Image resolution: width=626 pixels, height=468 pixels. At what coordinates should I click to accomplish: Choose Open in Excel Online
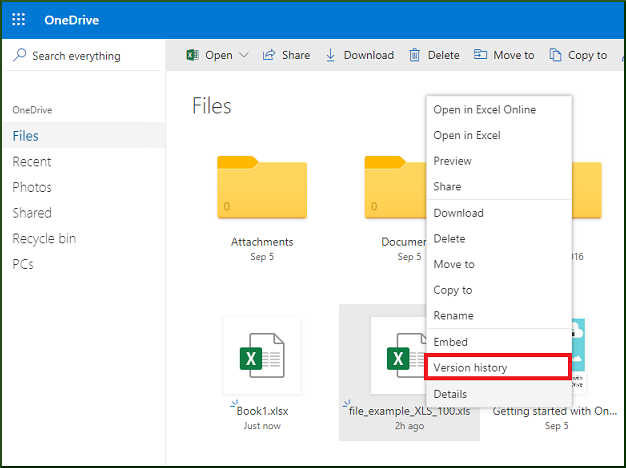click(x=499, y=109)
